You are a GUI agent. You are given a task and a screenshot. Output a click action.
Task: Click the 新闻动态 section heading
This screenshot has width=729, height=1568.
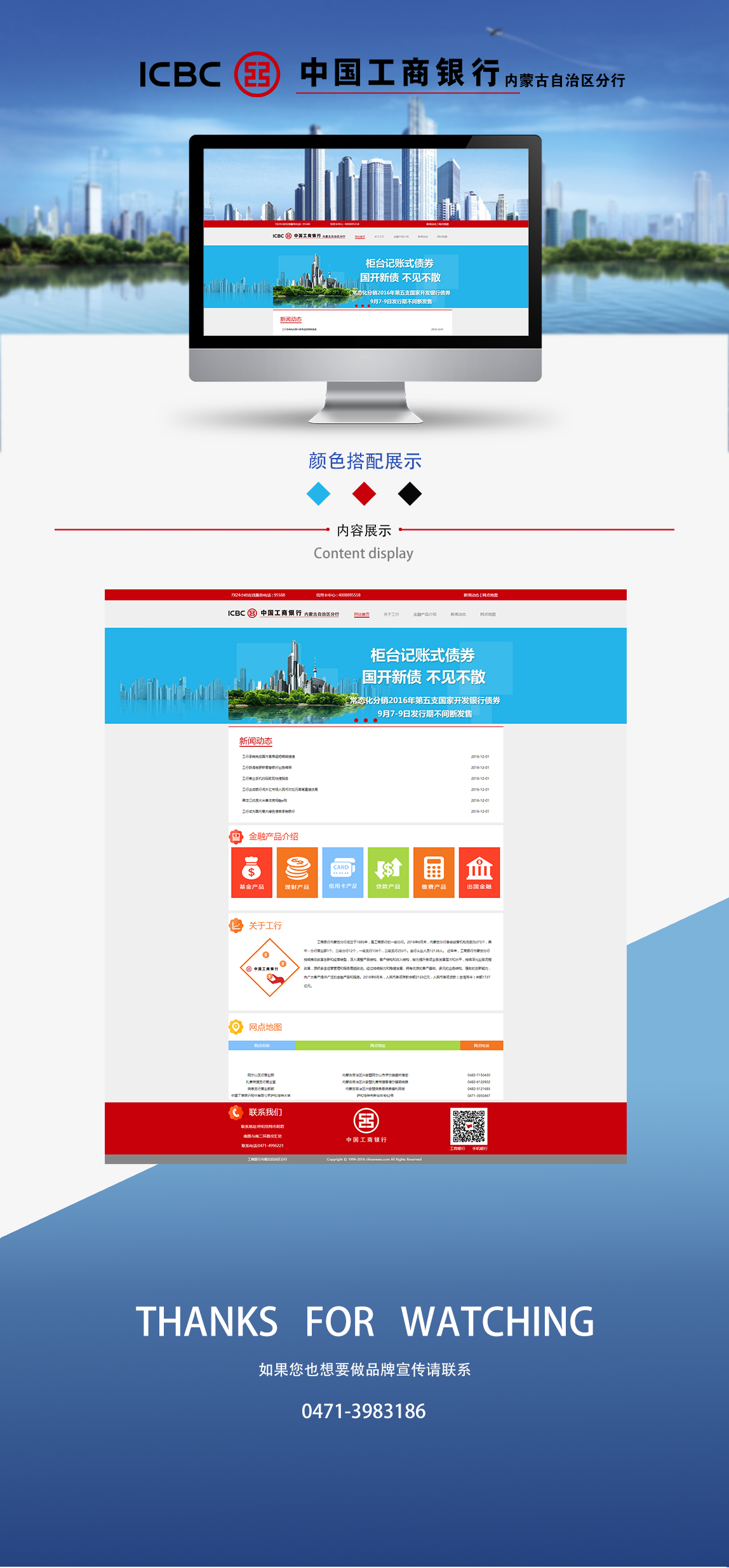pos(255,741)
